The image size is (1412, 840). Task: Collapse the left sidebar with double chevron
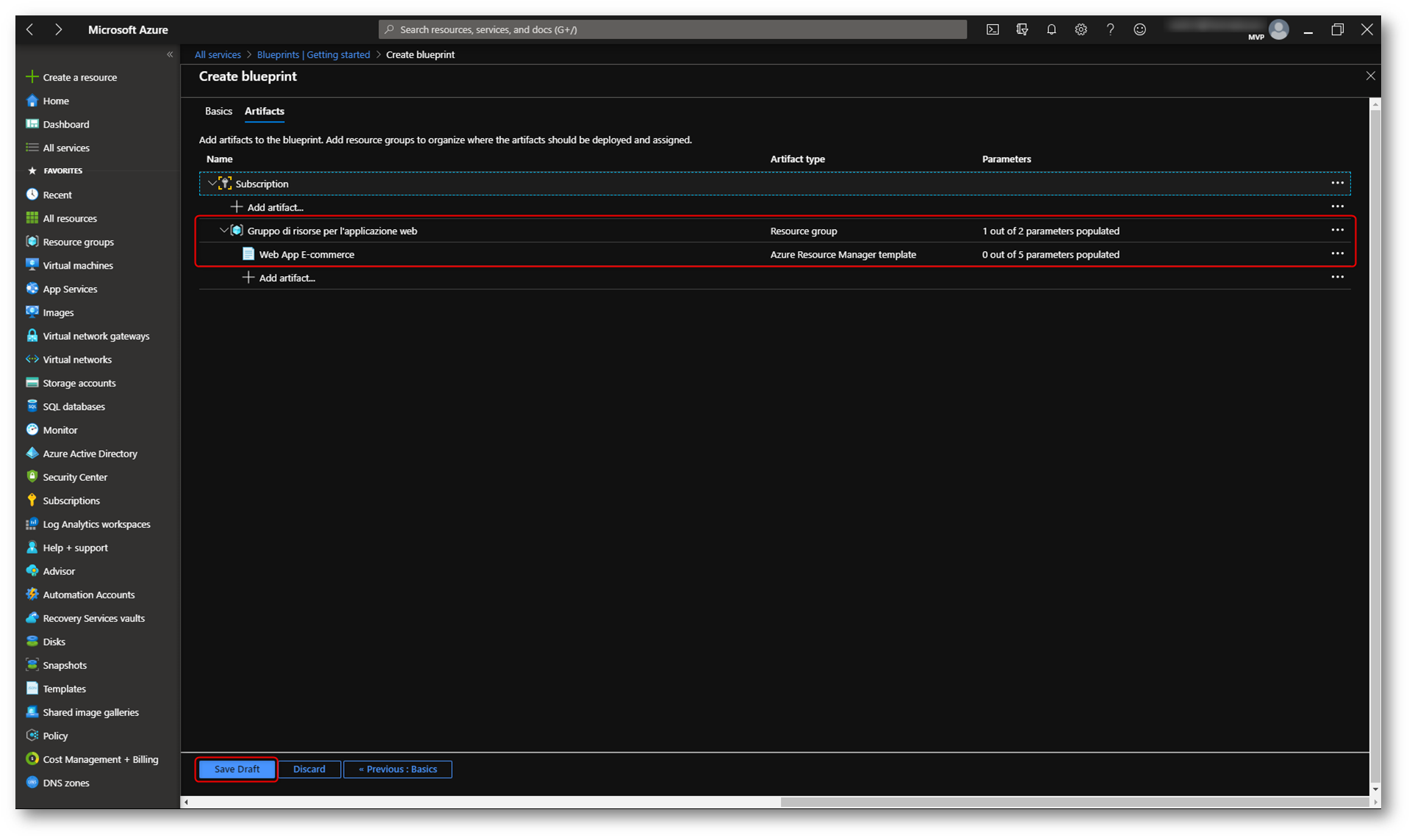pos(170,54)
